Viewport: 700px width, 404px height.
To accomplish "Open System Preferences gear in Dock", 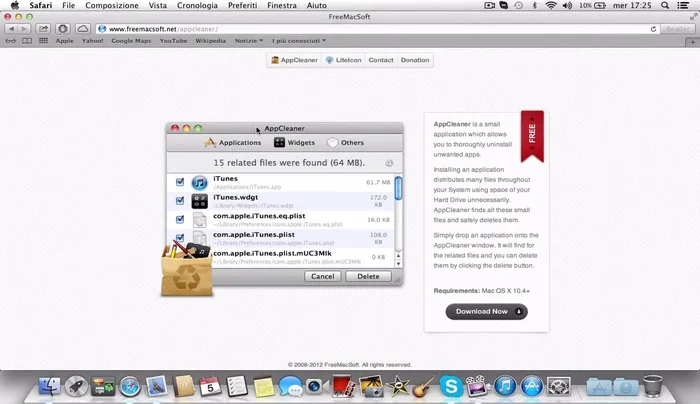I will tap(558, 386).
